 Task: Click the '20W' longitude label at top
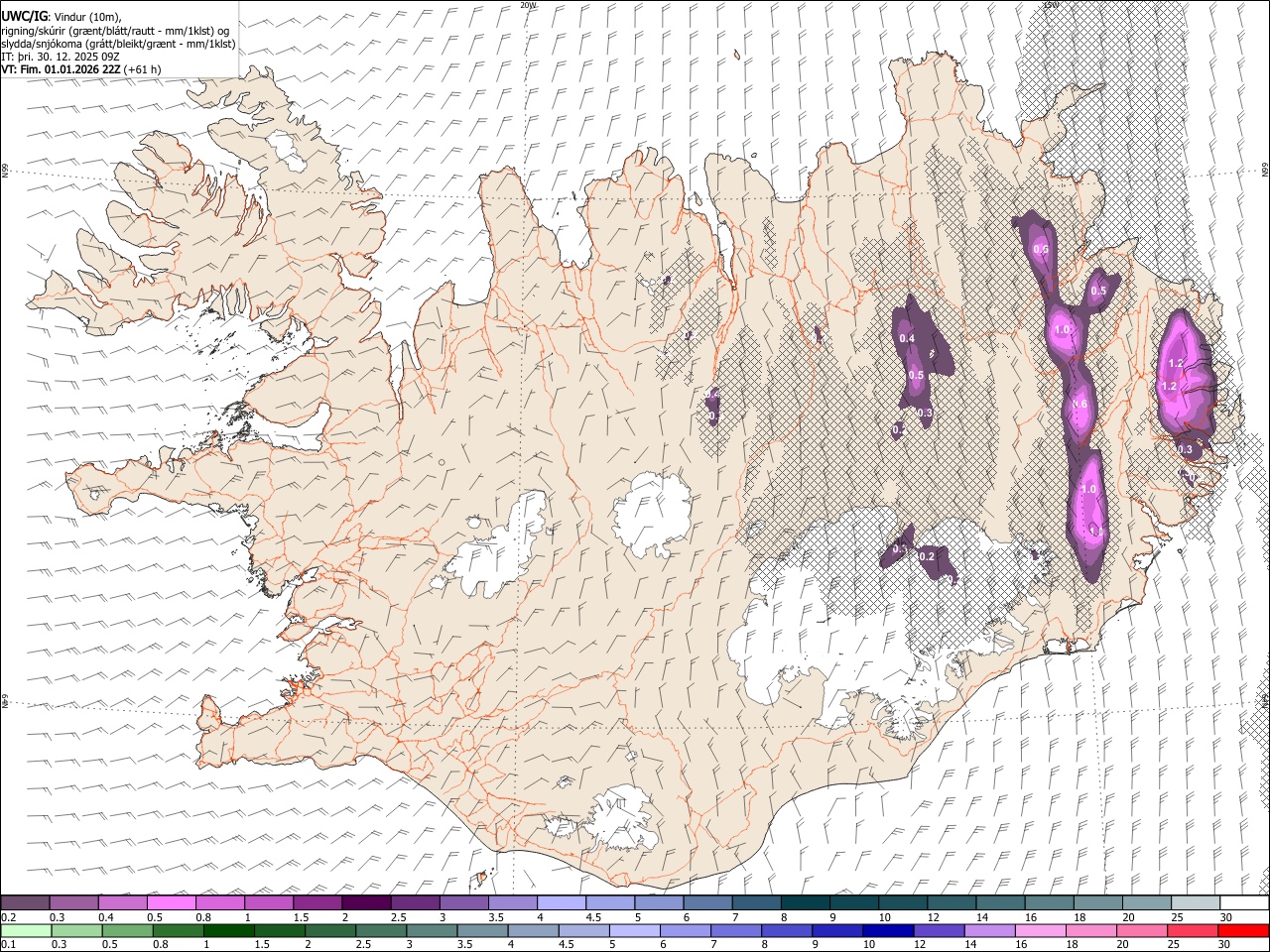[x=528, y=5]
